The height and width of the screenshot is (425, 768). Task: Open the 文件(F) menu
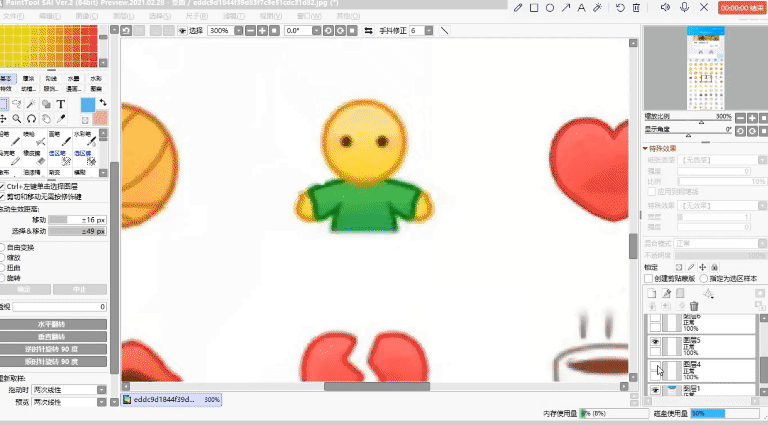coord(12,16)
